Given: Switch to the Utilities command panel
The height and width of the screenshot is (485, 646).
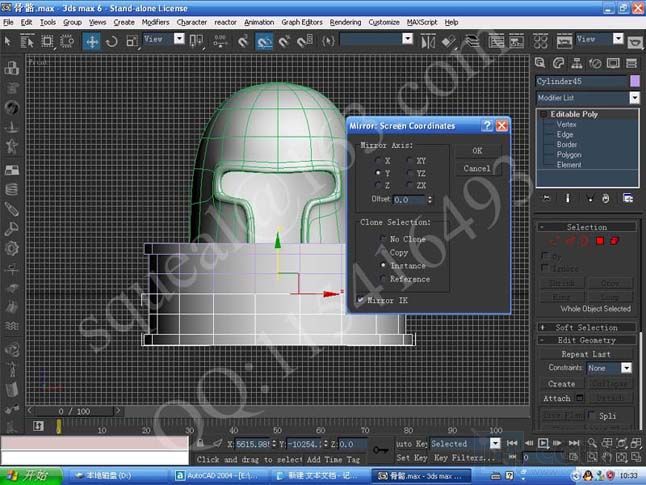Looking at the screenshot, I should pos(632,63).
